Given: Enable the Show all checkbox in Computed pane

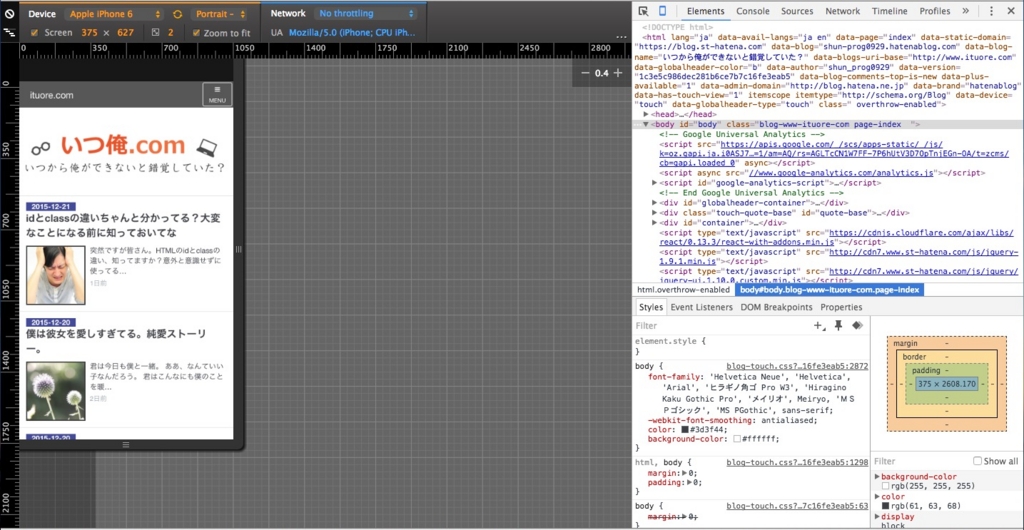Looking at the screenshot, I should (978, 461).
